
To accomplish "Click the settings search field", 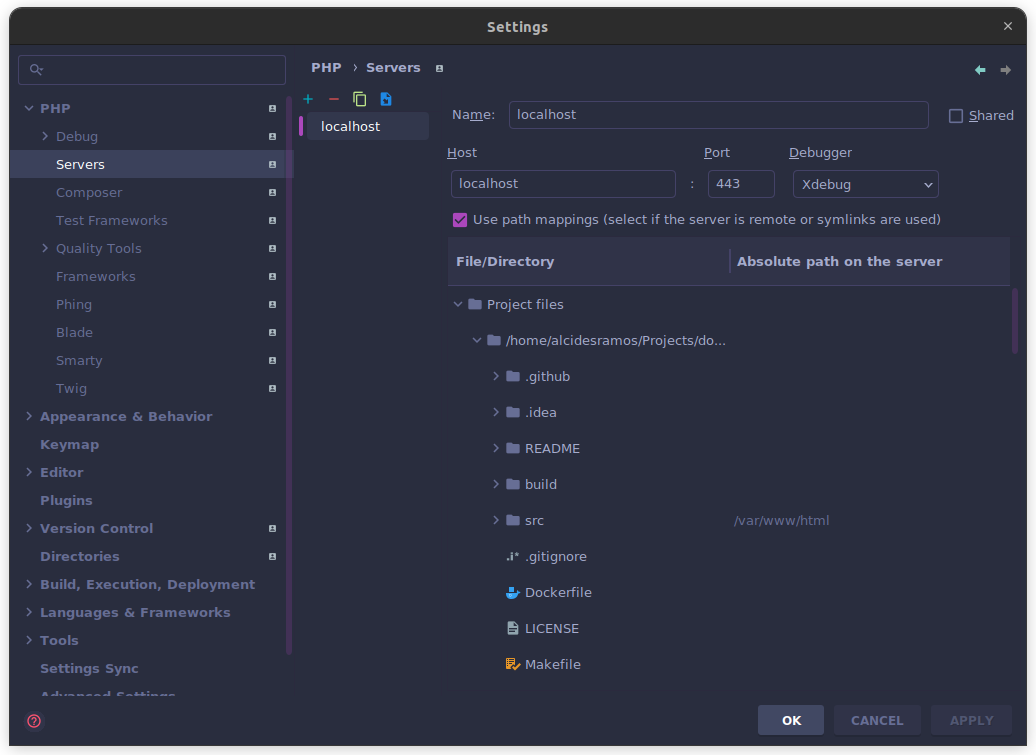I will click(152, 70).
